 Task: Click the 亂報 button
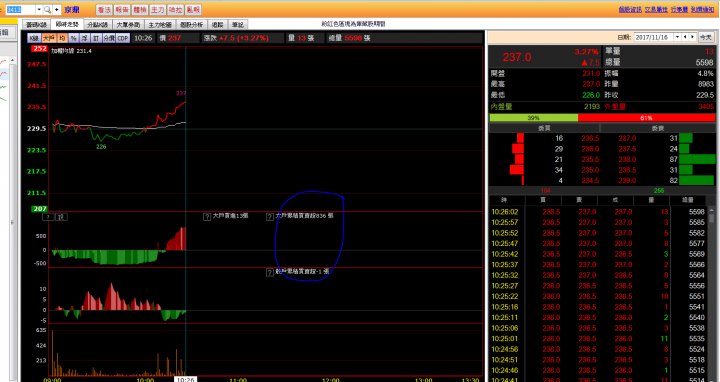pyautogui.click(x=193, y=10)
